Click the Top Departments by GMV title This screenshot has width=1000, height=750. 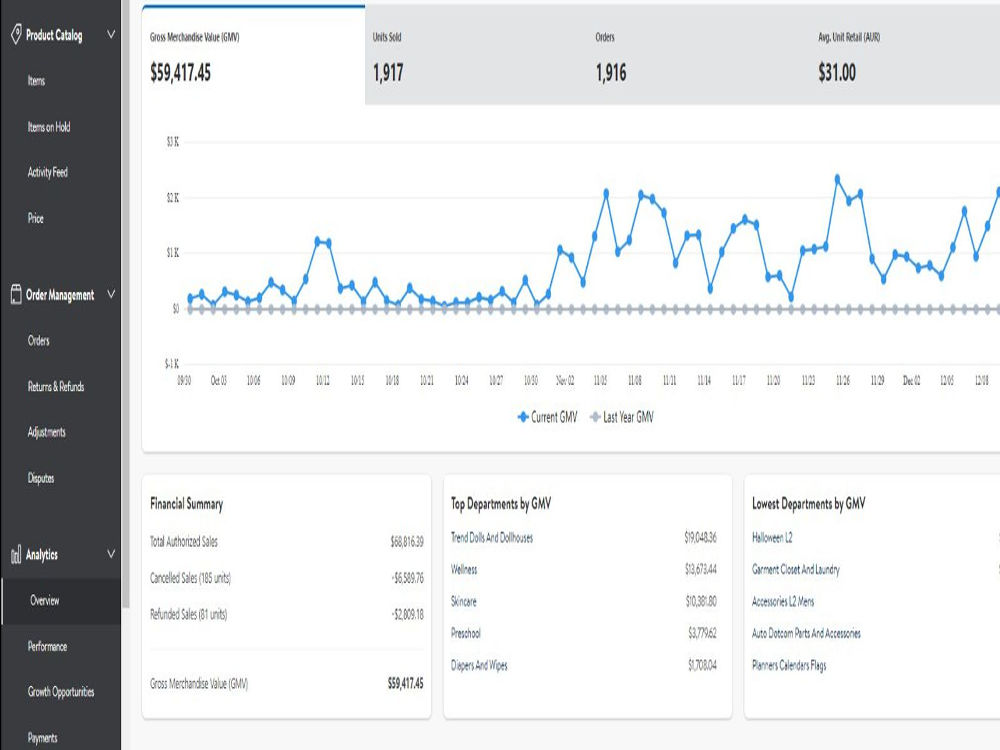click(501, 504)
